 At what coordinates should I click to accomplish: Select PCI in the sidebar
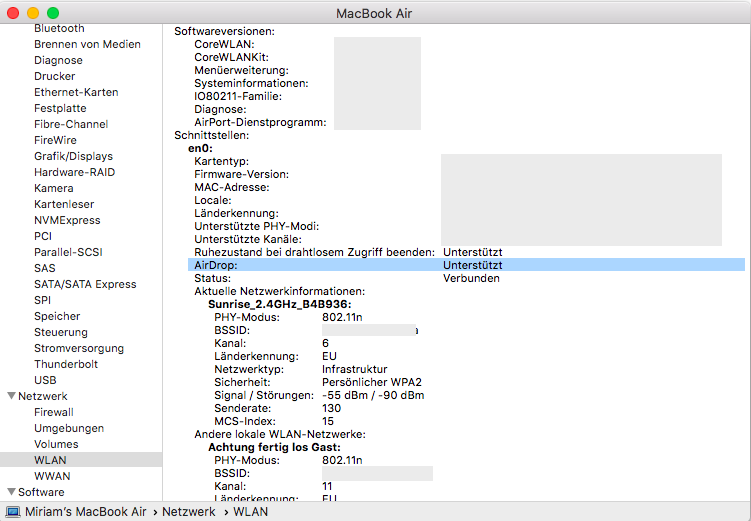[43, 236]
